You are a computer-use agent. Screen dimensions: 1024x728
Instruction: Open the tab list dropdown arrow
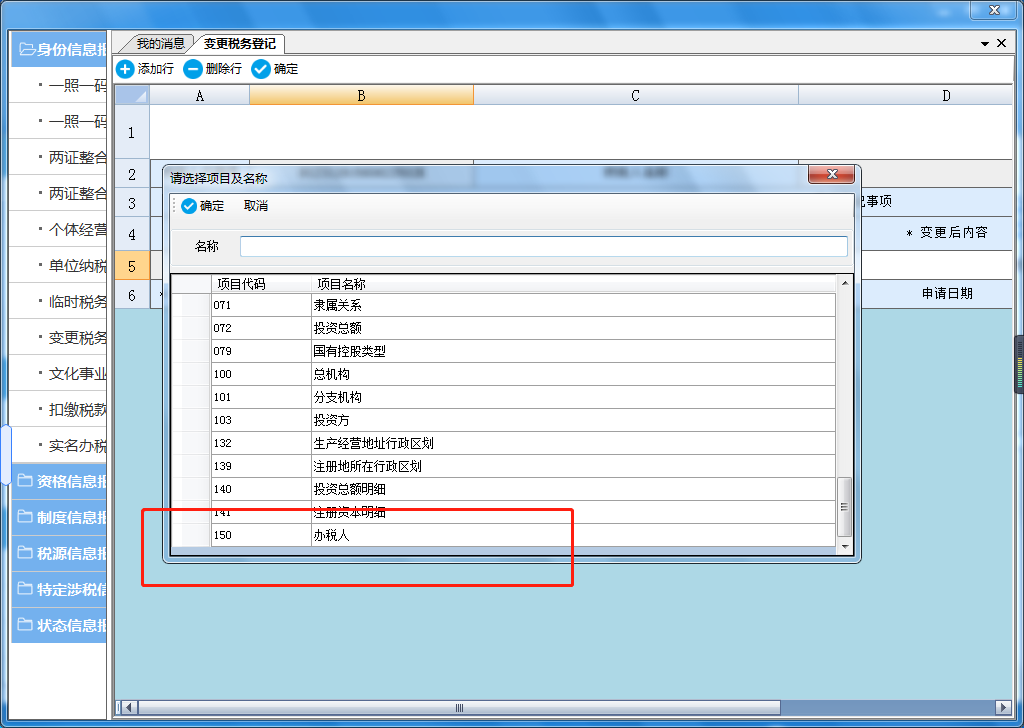click(x=985, y=44)
